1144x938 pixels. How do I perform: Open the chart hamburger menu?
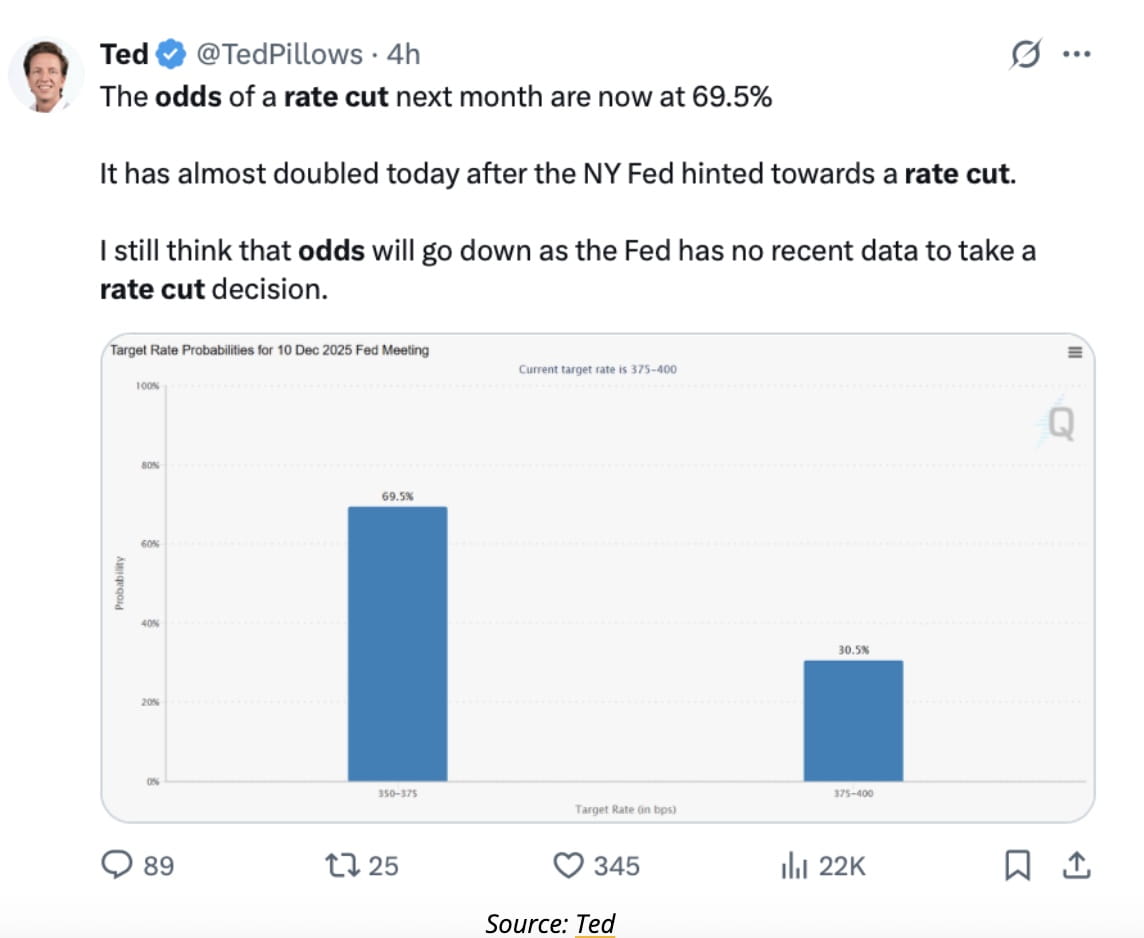pos(1075,352)
